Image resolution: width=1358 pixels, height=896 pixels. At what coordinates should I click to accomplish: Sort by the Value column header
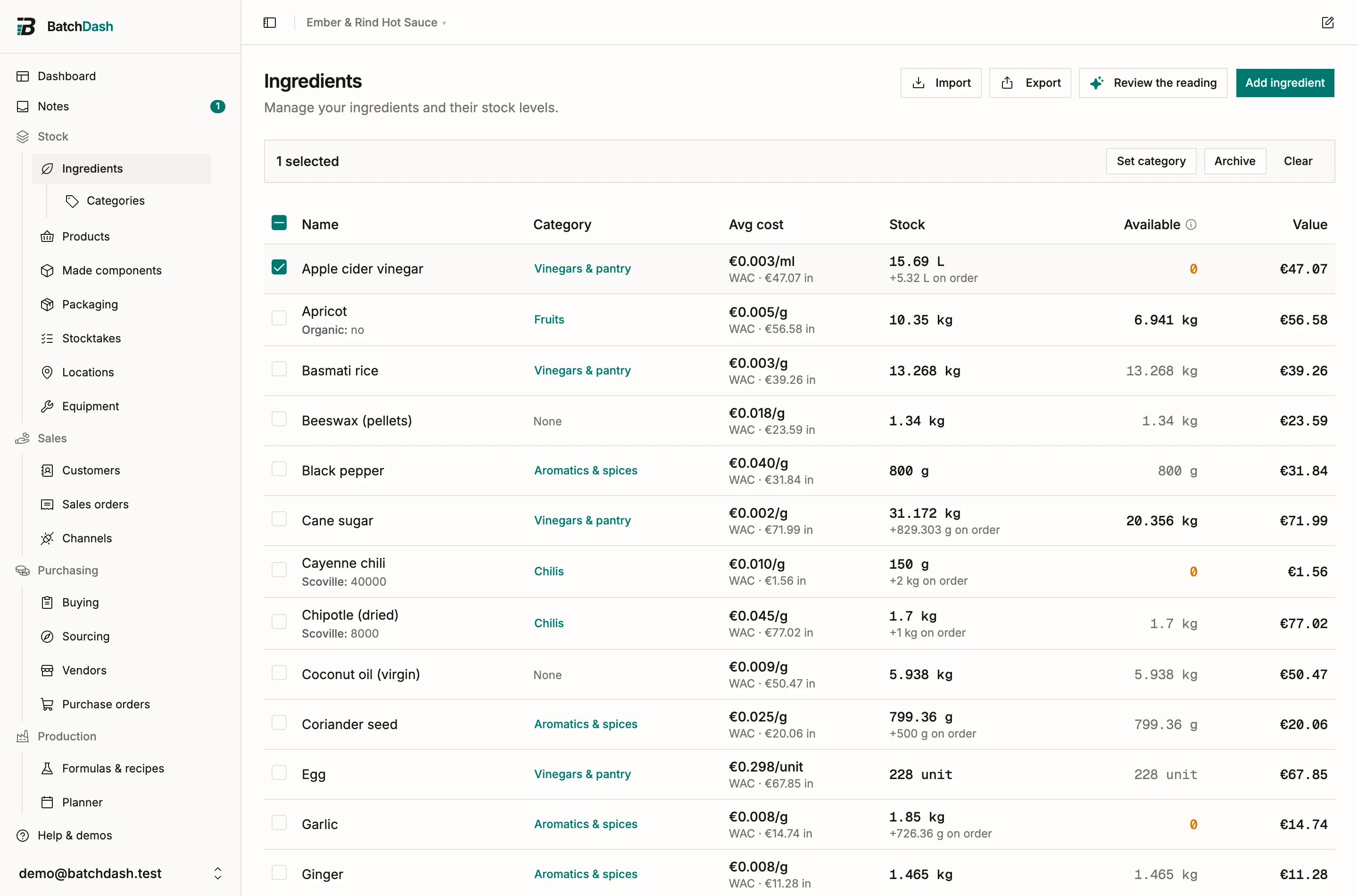1310,224
